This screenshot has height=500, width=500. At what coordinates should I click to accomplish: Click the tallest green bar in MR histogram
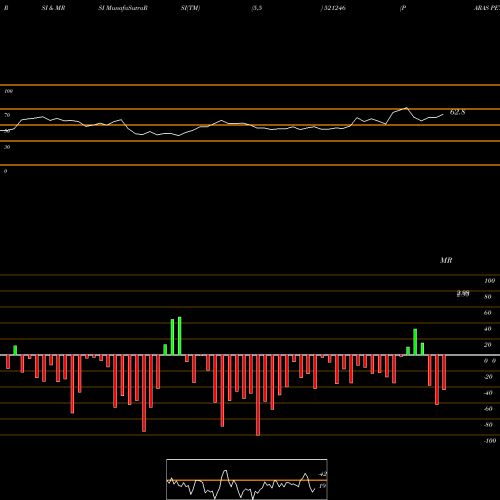click(180, 336)
